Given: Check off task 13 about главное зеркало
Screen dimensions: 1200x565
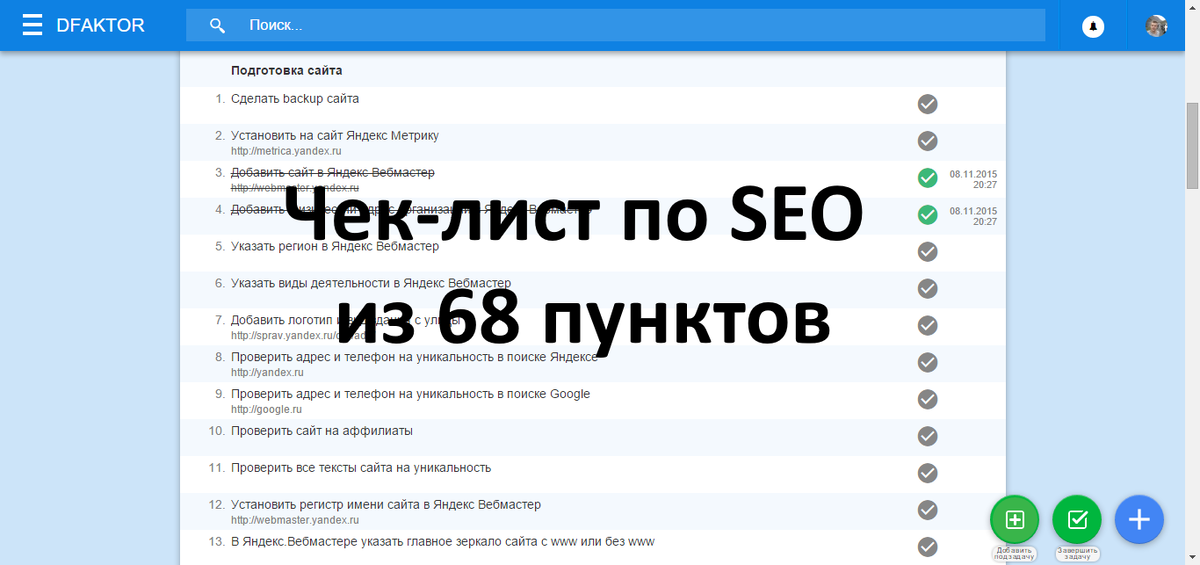Looking at the screenshot, I should pos(927,547).
